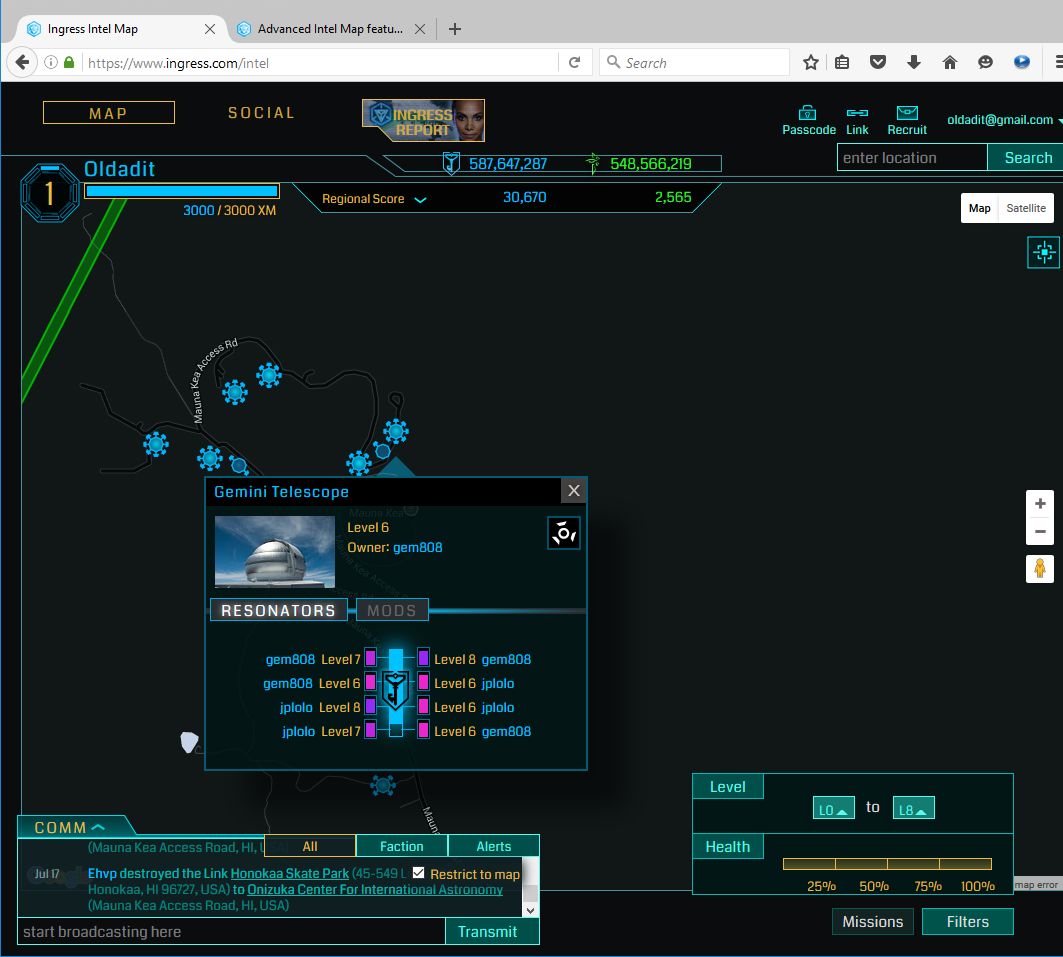Zoom out the map with minus button
The image size is (1063, 957).
pyautogui.click(x=1040, y=532)
